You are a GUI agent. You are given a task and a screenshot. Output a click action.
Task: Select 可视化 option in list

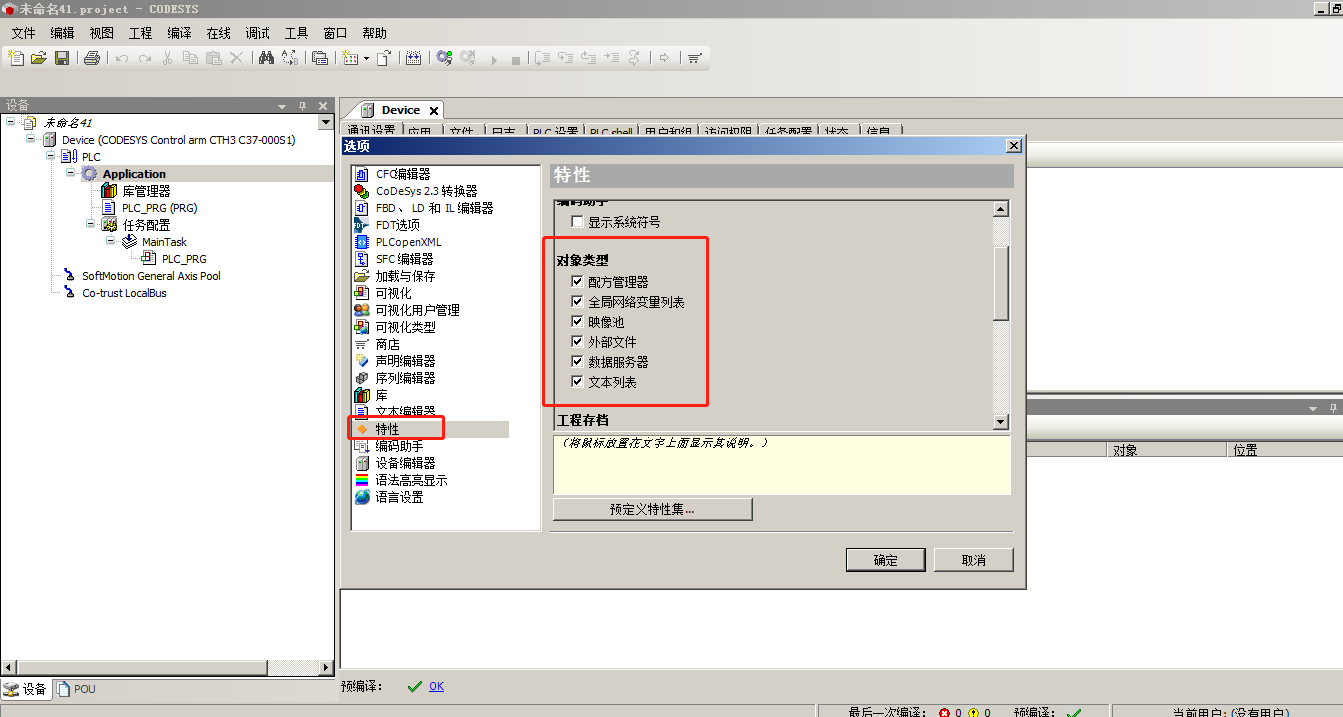click(393, 293)
